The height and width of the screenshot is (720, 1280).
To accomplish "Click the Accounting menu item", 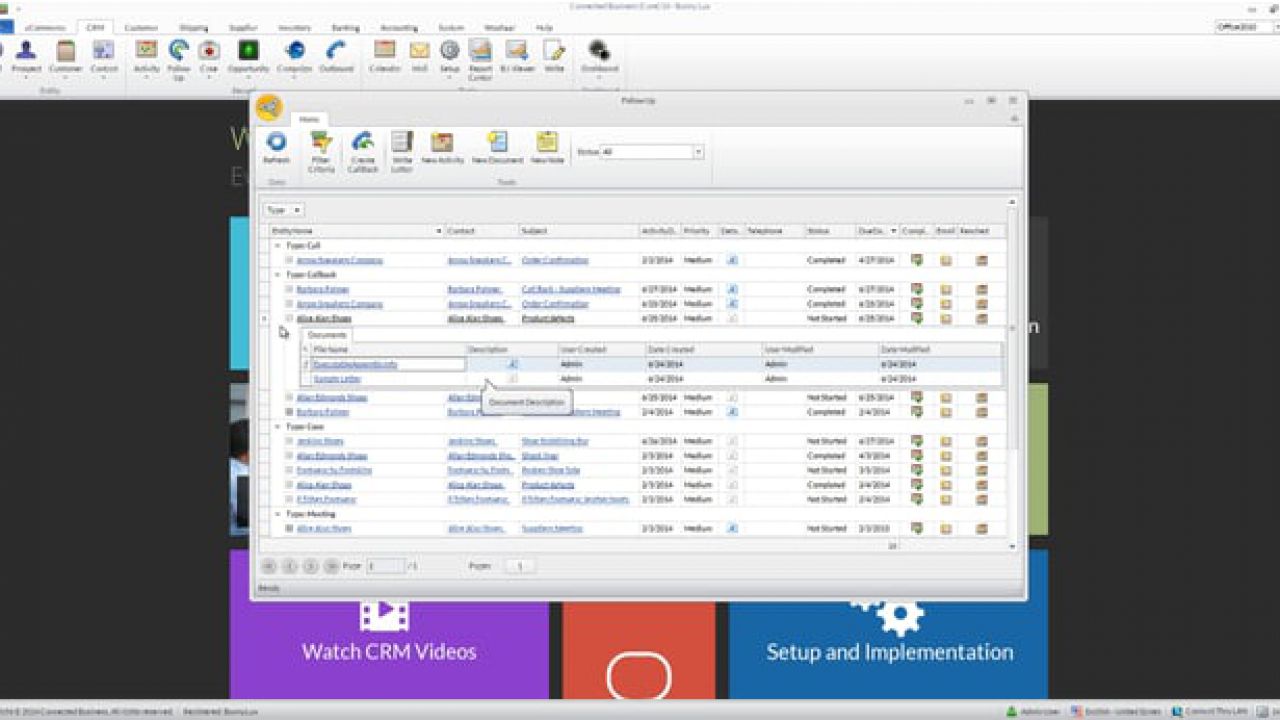I will tap(397, 28).
